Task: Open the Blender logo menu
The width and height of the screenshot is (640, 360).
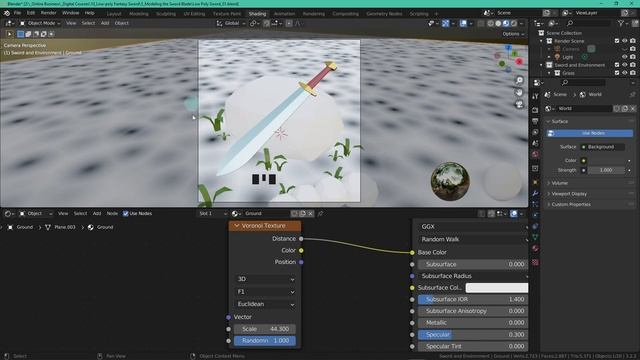Action: (7, 13)
